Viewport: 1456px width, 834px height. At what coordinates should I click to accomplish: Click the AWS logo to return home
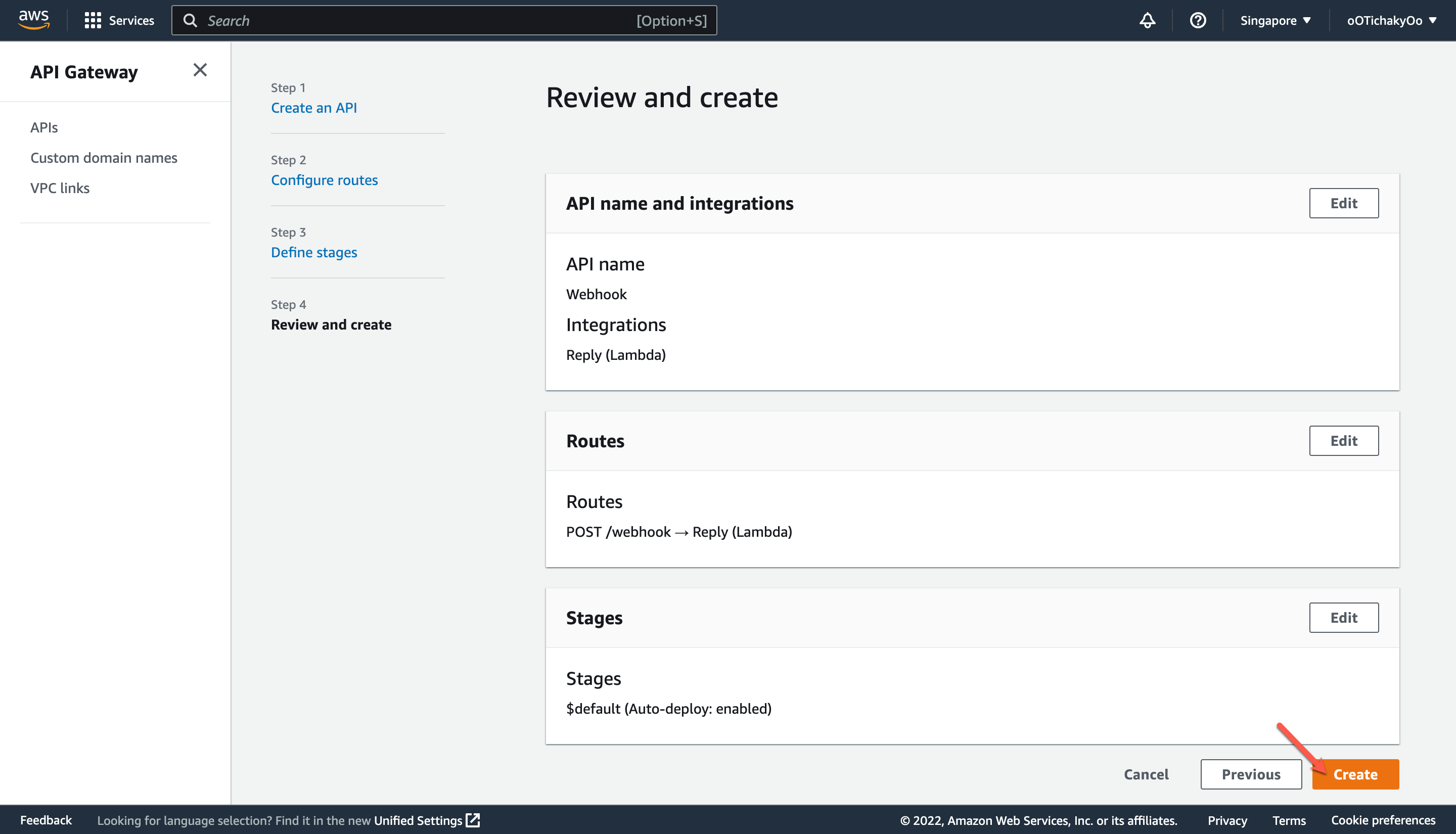(x=34, y=20)
